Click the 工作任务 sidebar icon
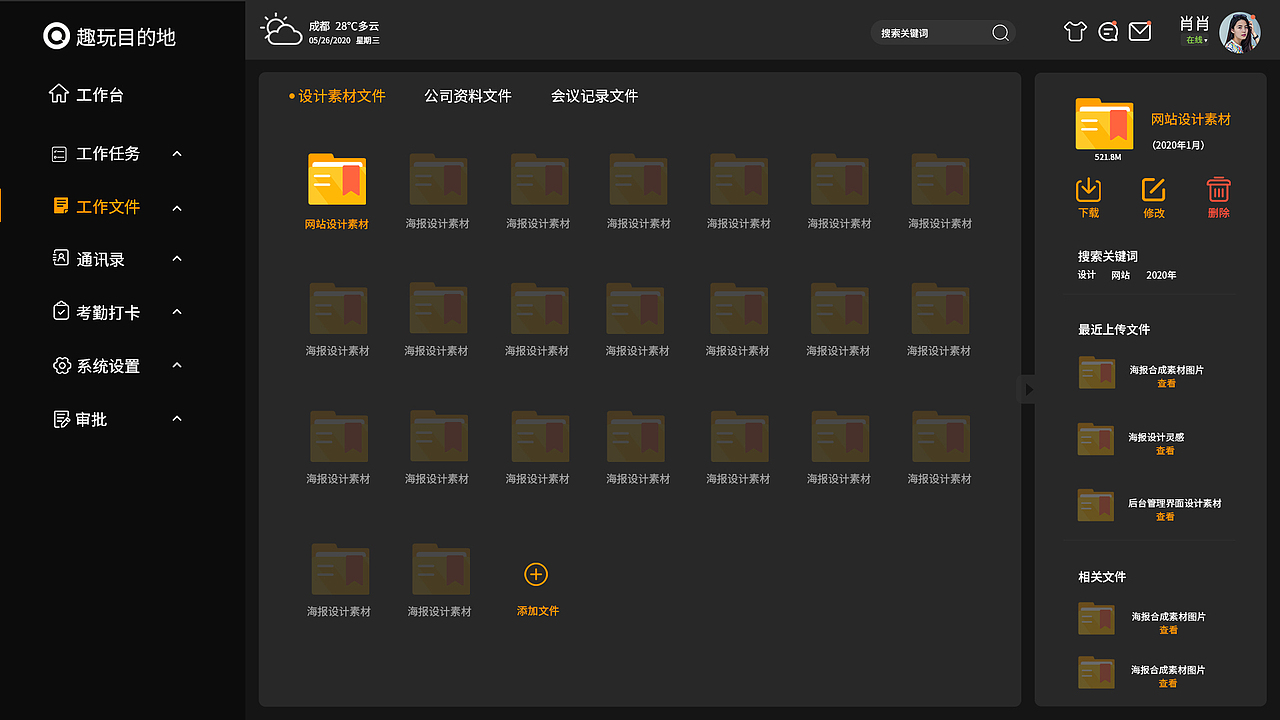Screen dimensions: 1280x720 tap(60, 154)
